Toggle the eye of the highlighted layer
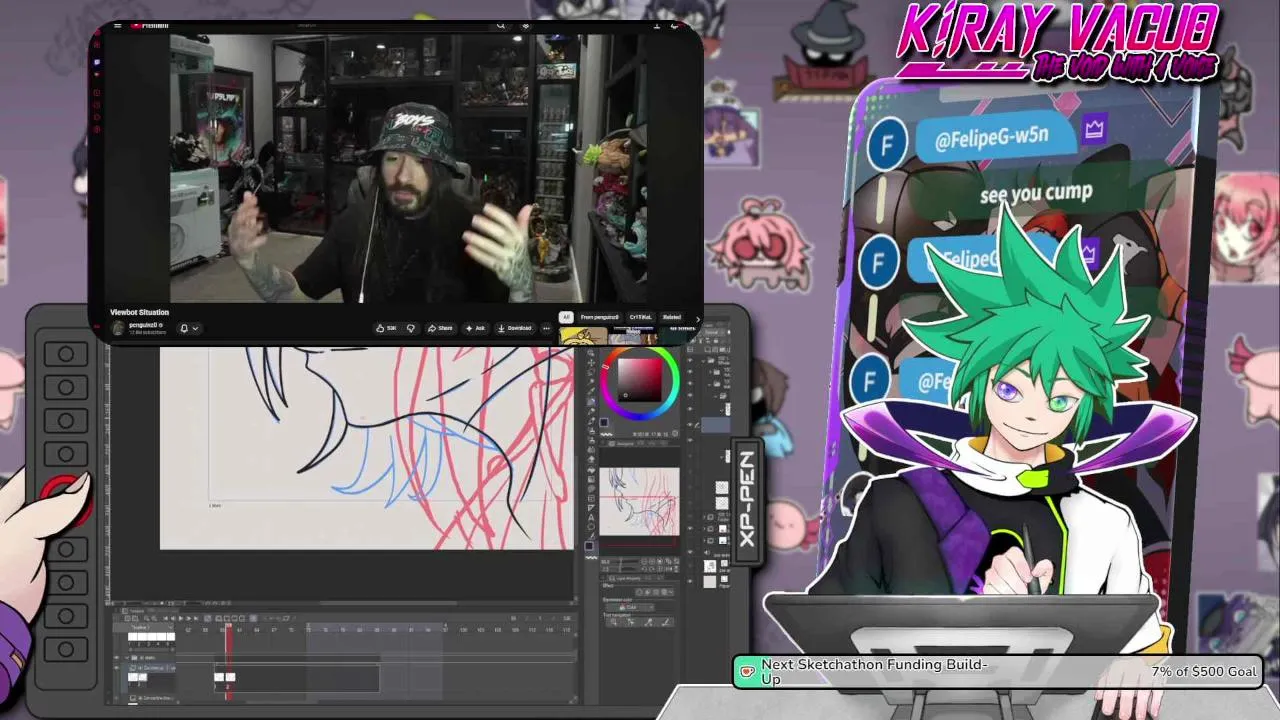Viewport: 1280px width, 720px height. [690, 425]
